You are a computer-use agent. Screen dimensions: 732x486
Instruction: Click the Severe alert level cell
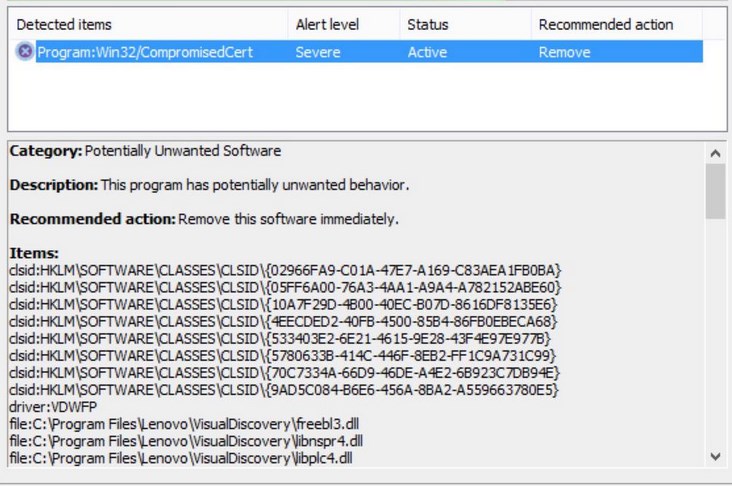(318, 52)
